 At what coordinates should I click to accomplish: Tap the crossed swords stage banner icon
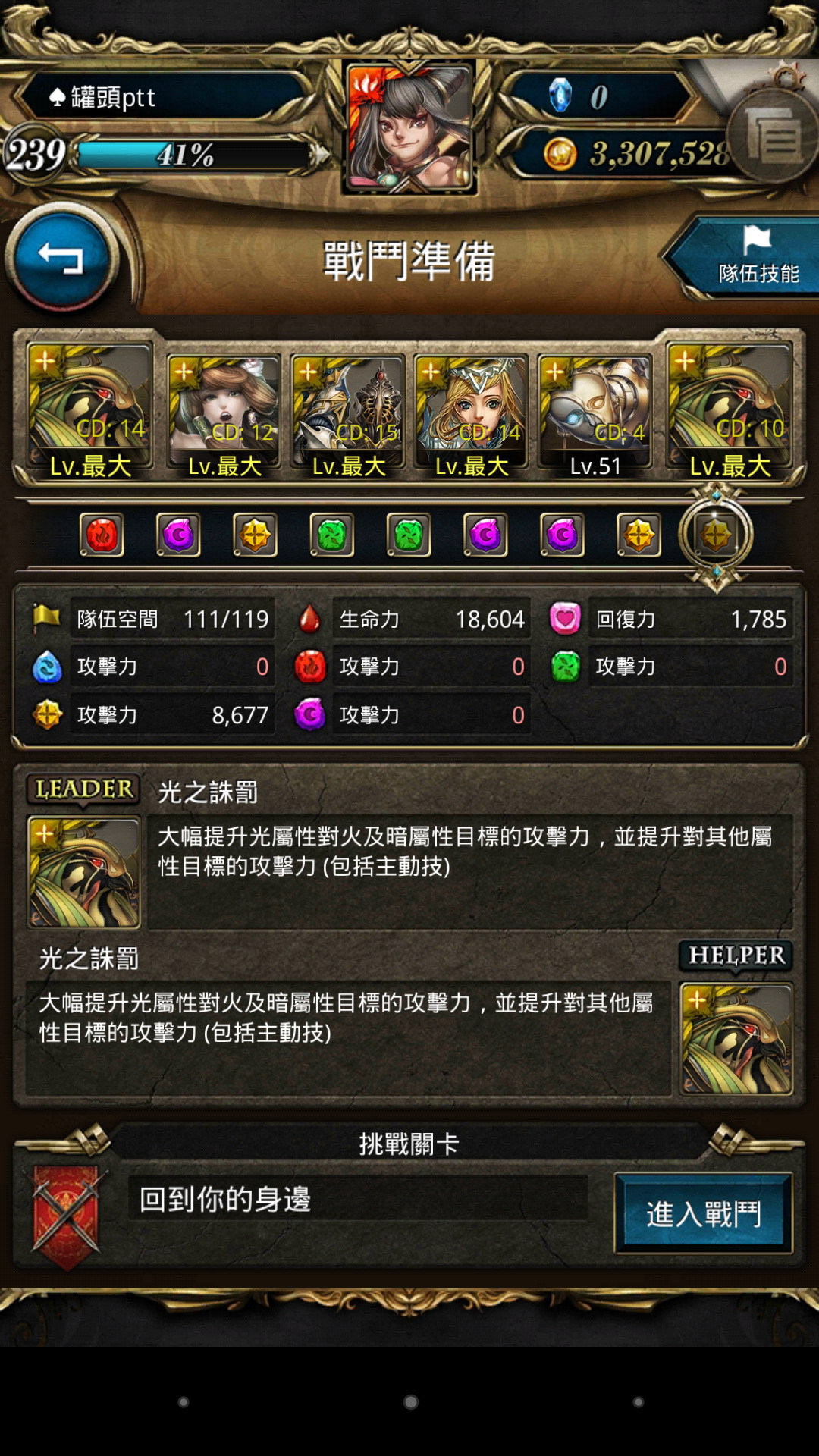[x=67, y=1217]
